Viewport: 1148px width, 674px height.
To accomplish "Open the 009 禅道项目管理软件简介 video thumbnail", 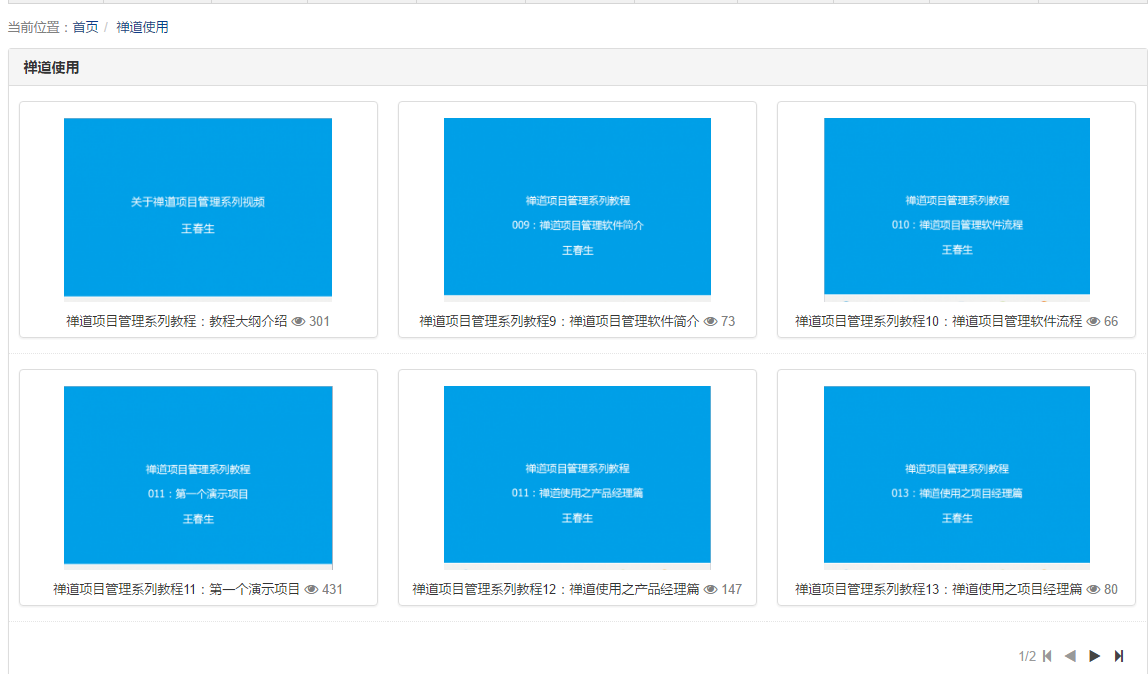I will (x=577, y=207).
